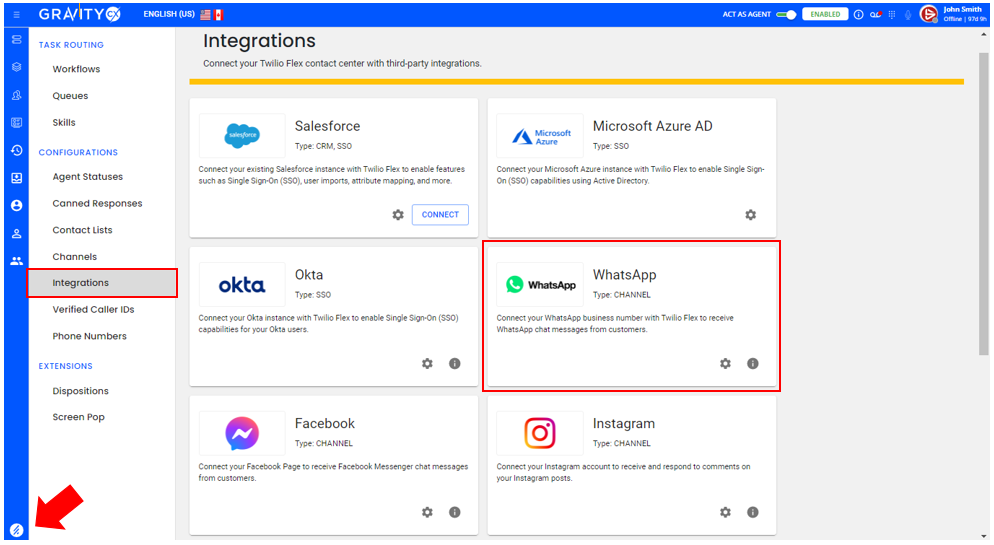Click the WhatsApp logo image

[x=540, y=285]
